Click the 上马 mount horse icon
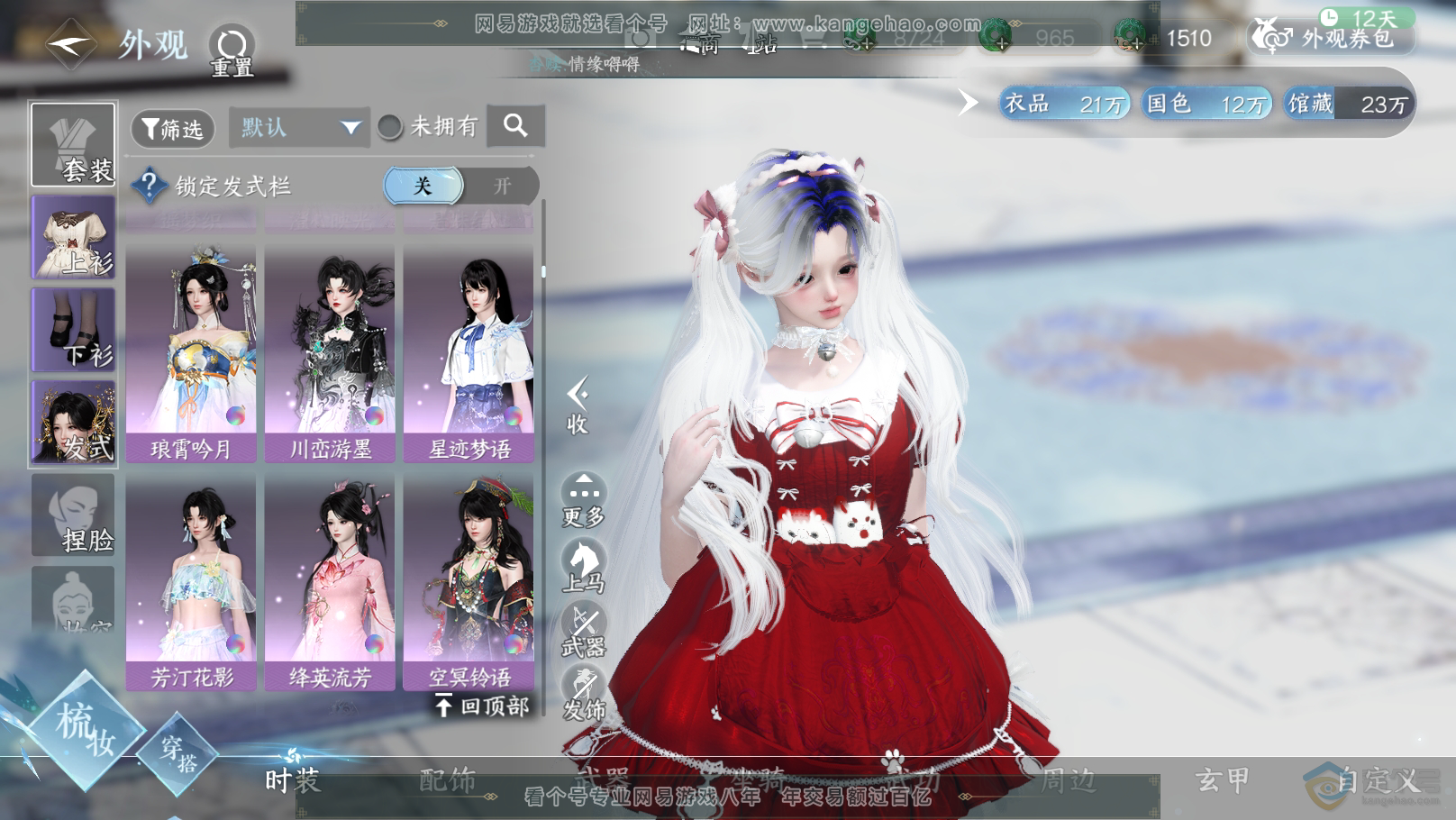The image size is (1456, 820). point(584,566)
